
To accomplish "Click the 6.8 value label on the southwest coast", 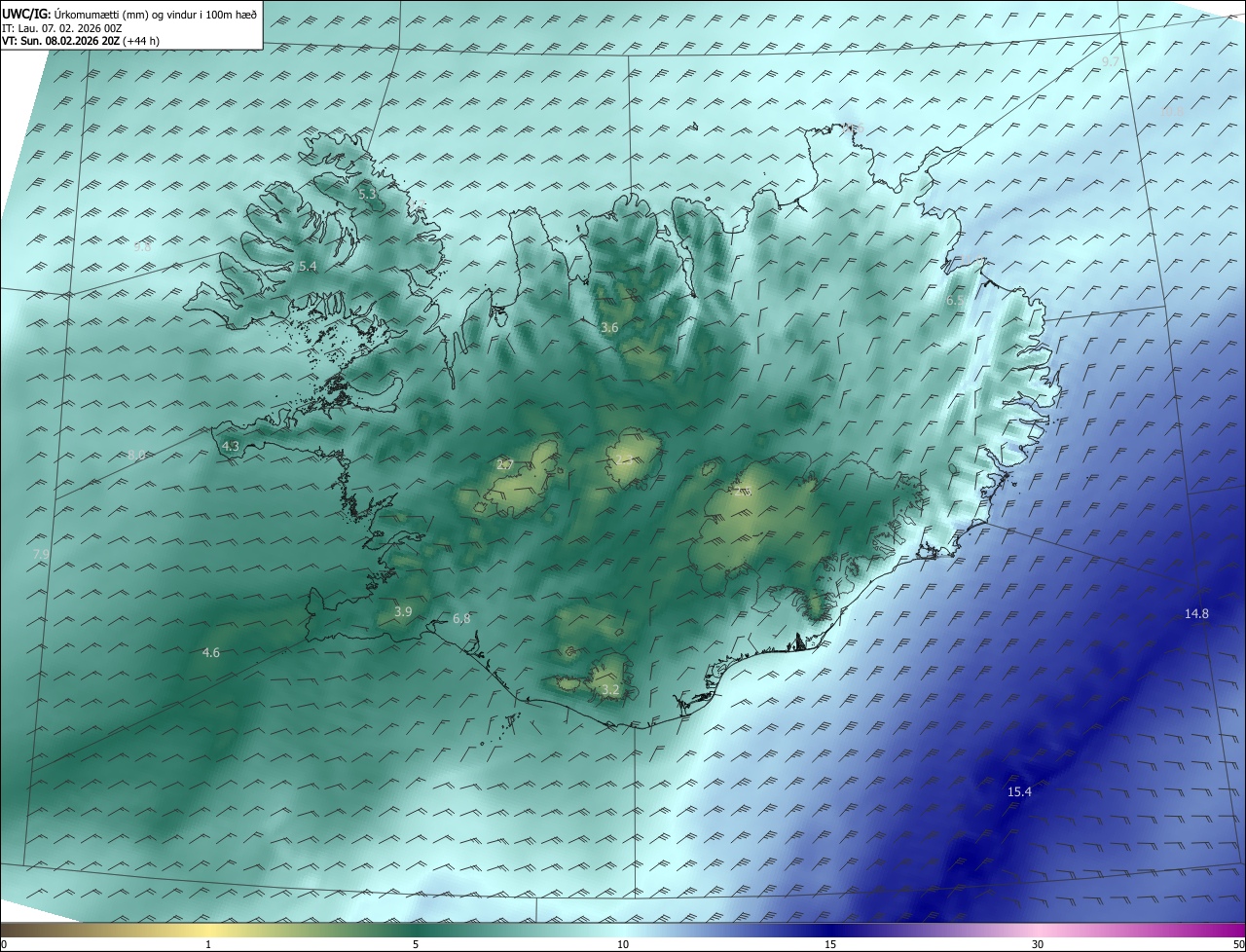I will click(461, 619).
